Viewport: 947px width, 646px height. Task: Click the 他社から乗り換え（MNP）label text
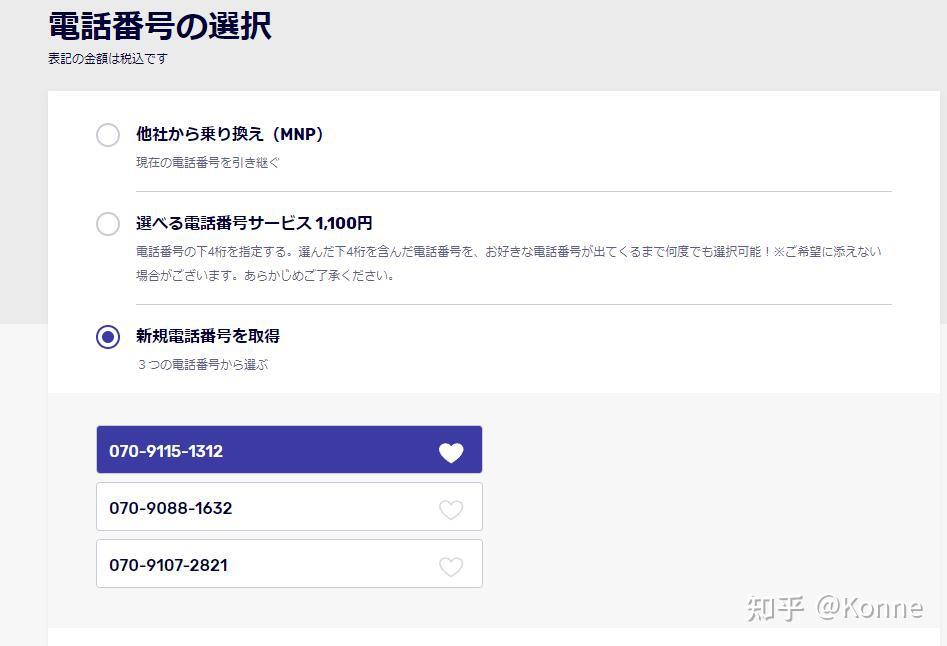[x=230, y=134]
